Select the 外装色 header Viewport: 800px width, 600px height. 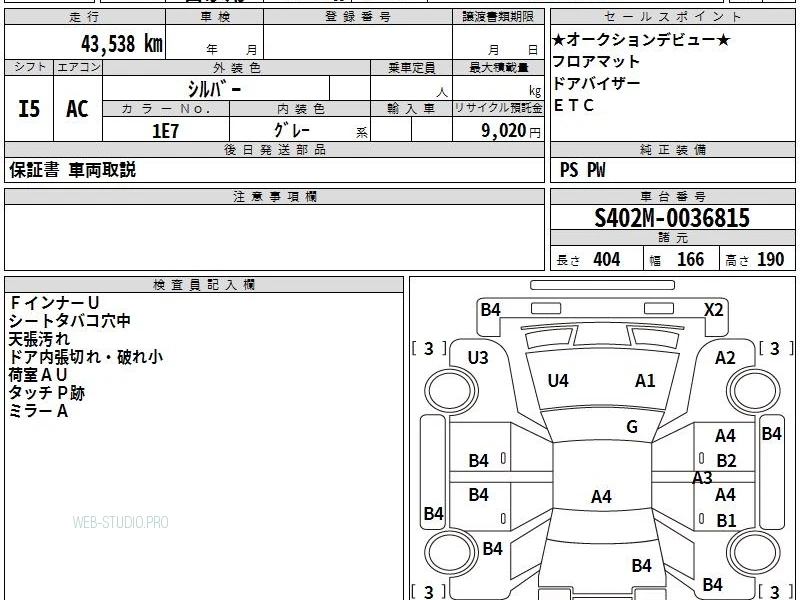click(237, 68)
